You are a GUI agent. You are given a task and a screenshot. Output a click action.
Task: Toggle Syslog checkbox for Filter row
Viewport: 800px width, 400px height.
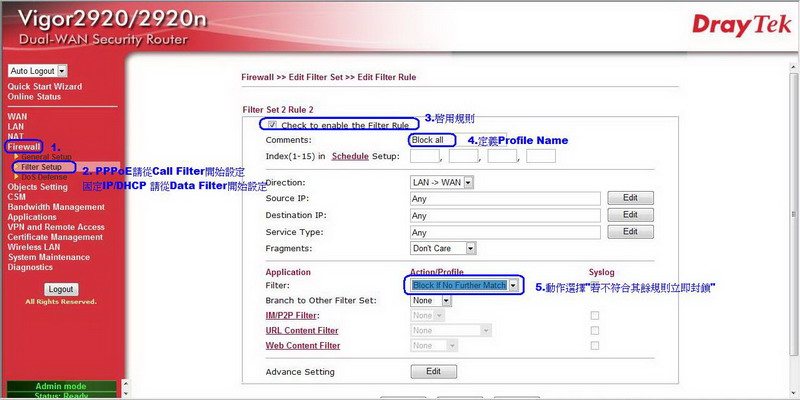point(594,285)
